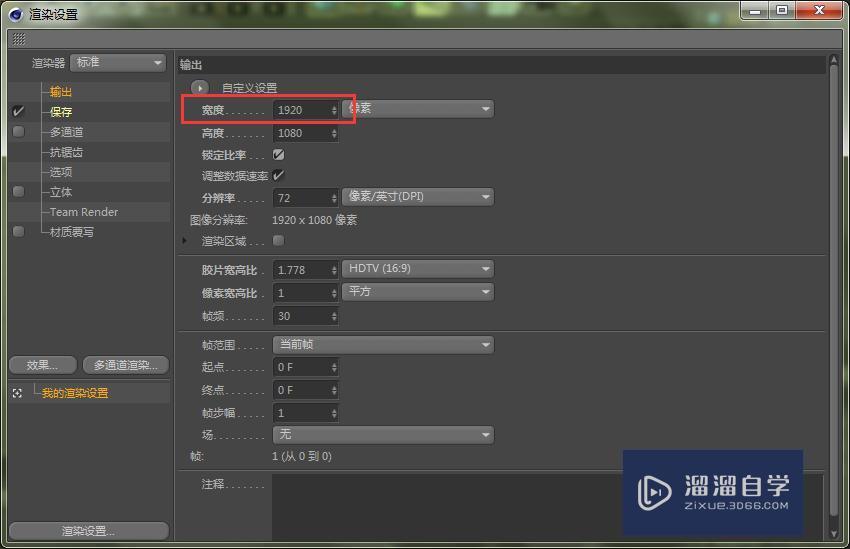Image resolution: width=850 pixels, height=549 pixels.
Task: Open the 帧范围 当前帧 dropdown
Action: point(383,345)
